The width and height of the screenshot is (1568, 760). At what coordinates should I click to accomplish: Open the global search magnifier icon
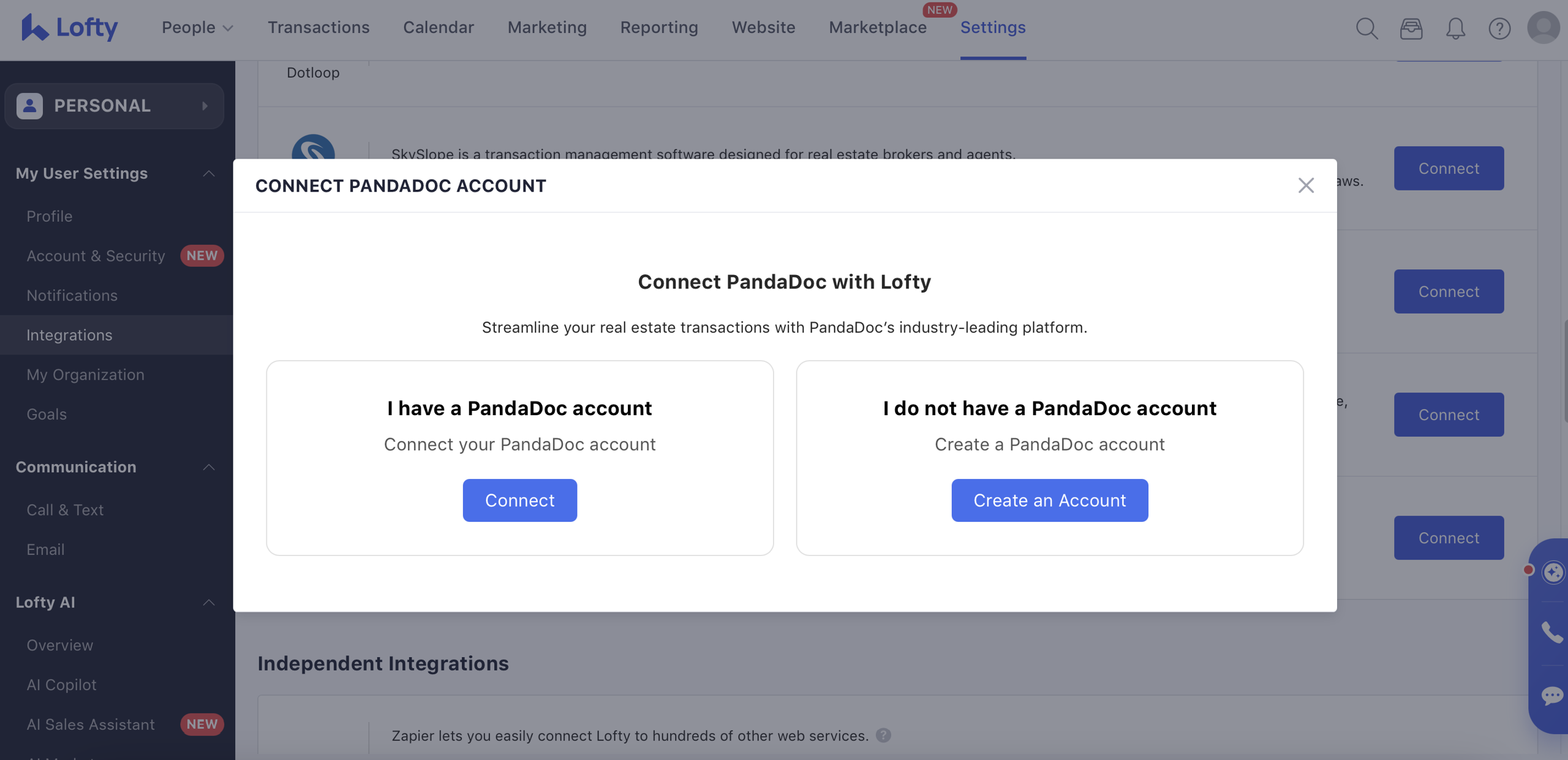pyautogui.click(x=1366, y=28)
